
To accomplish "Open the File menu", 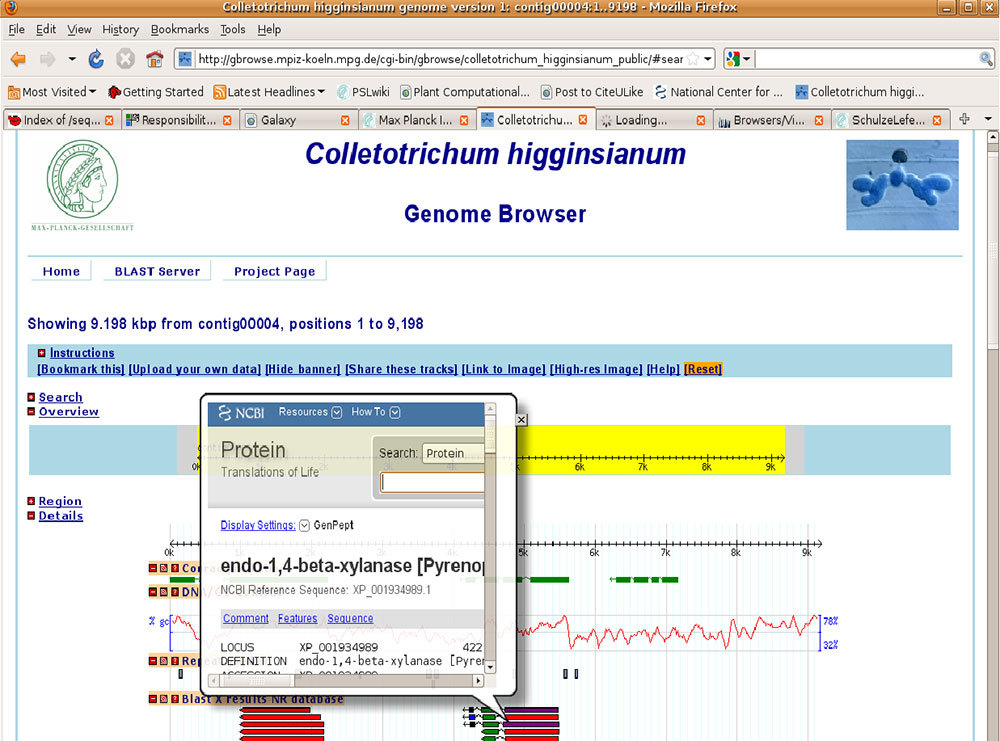I will (17, 29).
